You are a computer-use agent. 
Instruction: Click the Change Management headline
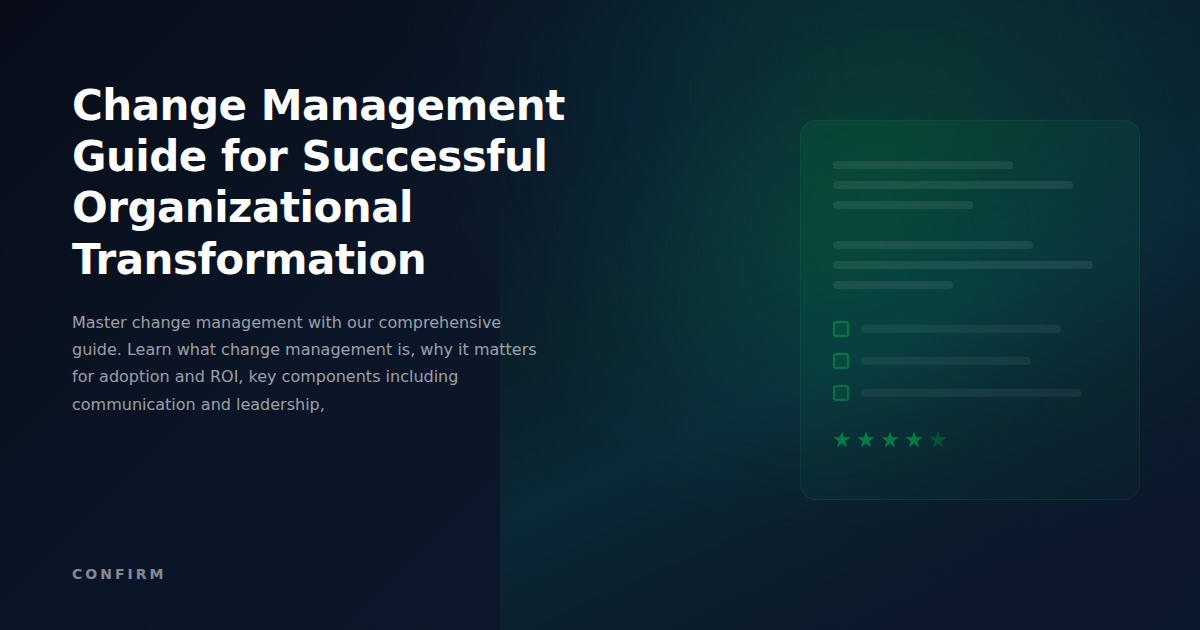(x=318, y=181)
